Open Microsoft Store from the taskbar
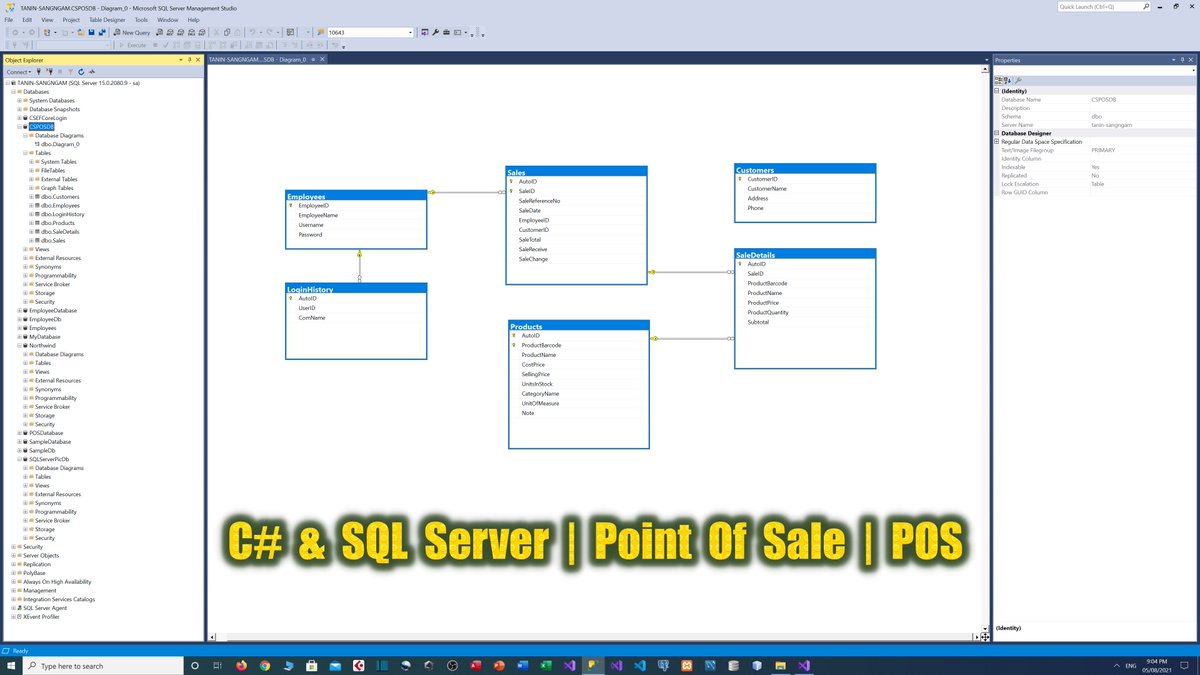 pyautogui.click(x=311, y=665)
